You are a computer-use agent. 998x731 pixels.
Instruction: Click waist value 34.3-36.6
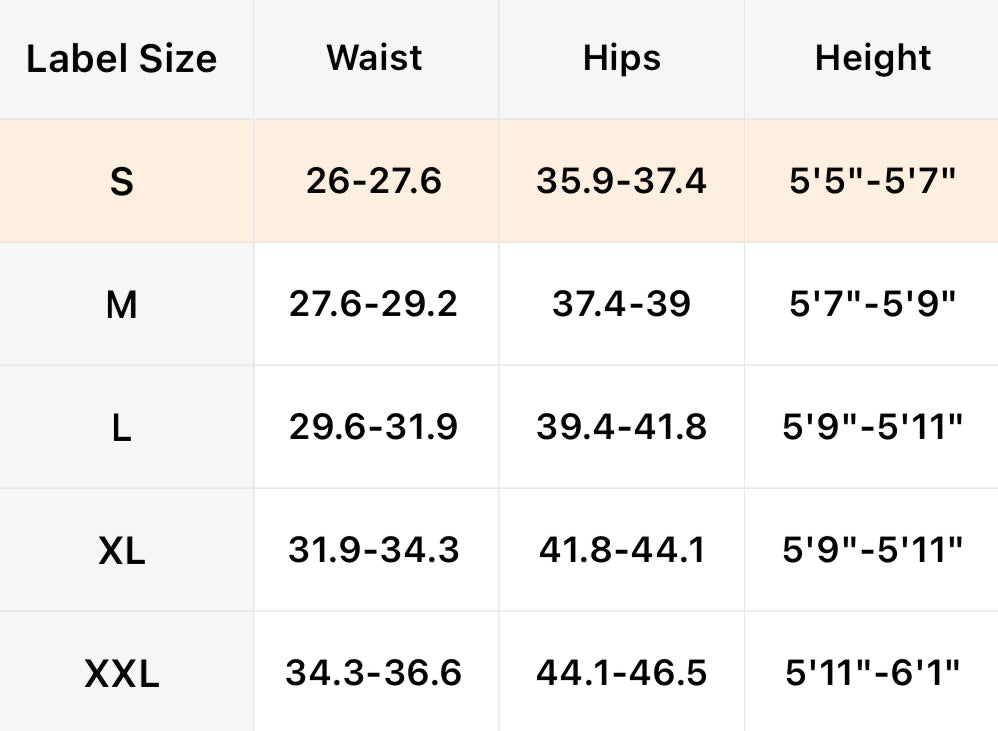[x=374, y=673]
